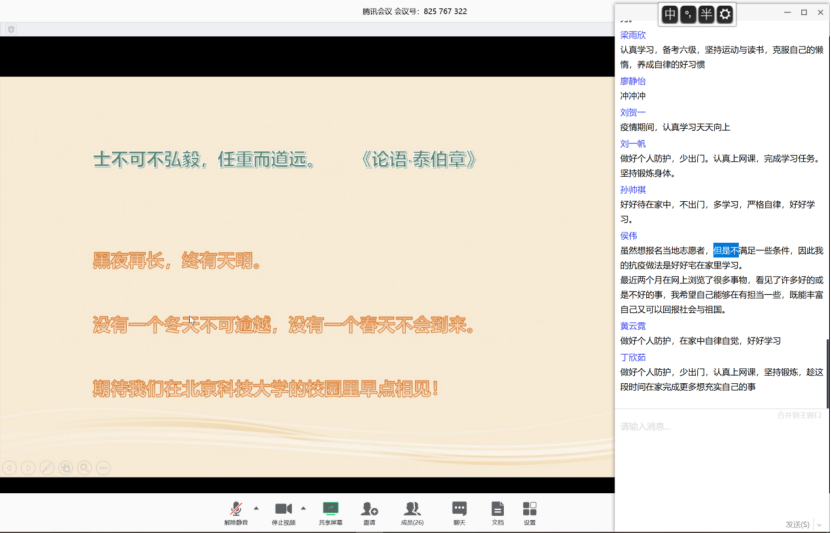Open the 文档 documents icon
Image resolution: width=831 pixels, height=533 pixels.
(497, 510)
